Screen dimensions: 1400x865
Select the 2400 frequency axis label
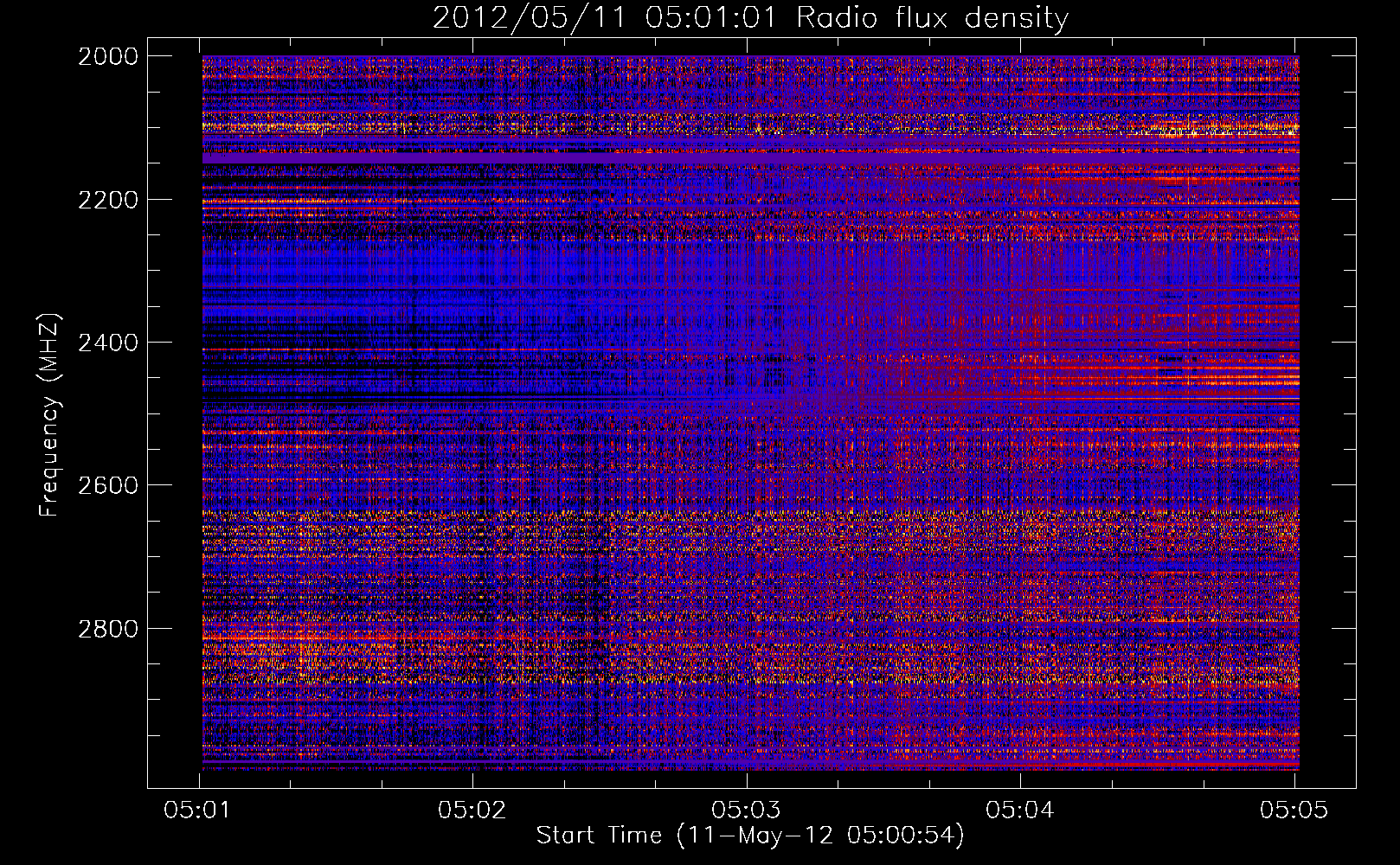(108, 343)
